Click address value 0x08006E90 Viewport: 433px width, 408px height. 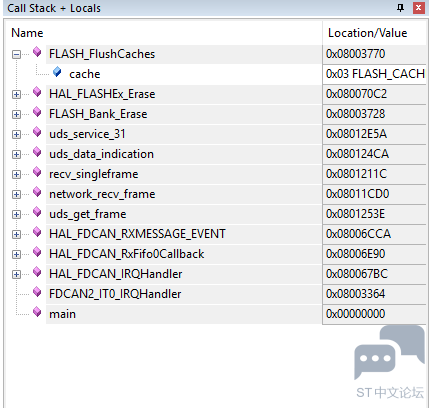[x=355, y=254]
